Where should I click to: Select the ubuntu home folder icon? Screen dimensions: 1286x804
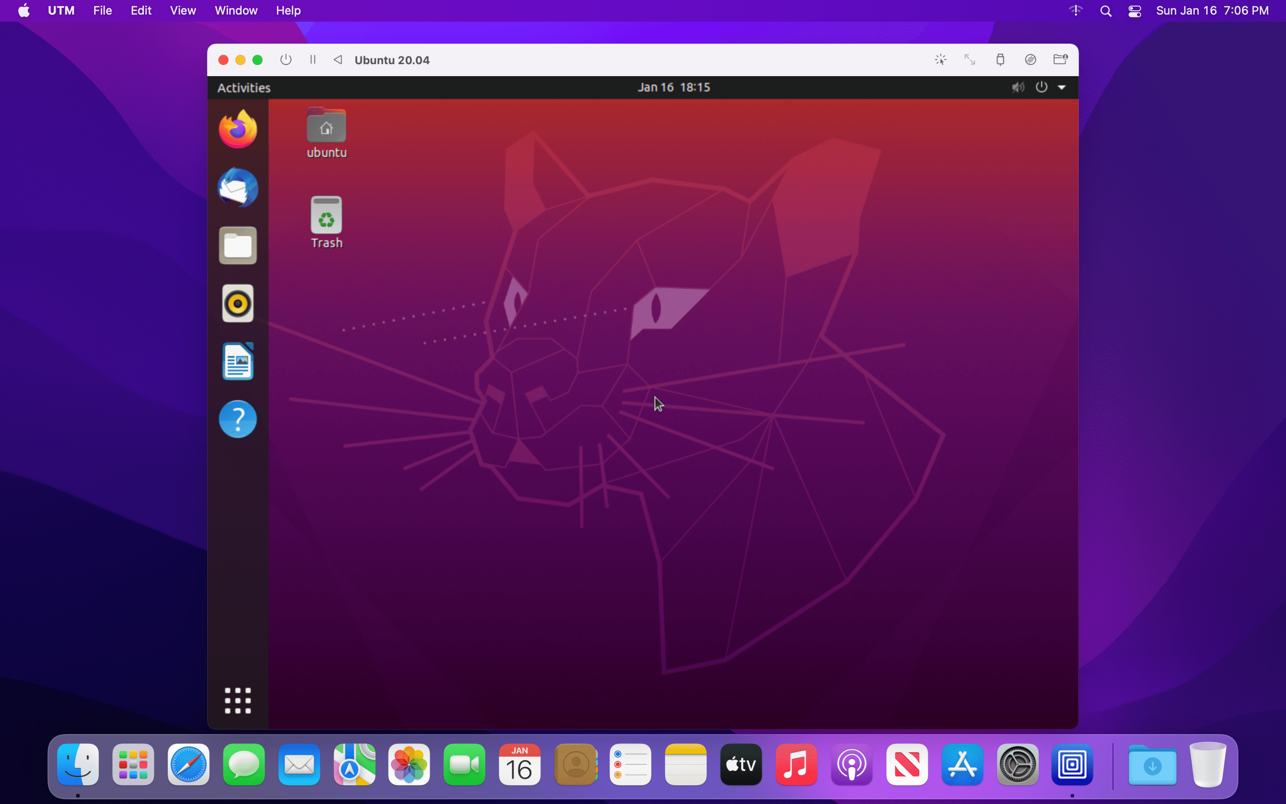[x=326, y=133]
